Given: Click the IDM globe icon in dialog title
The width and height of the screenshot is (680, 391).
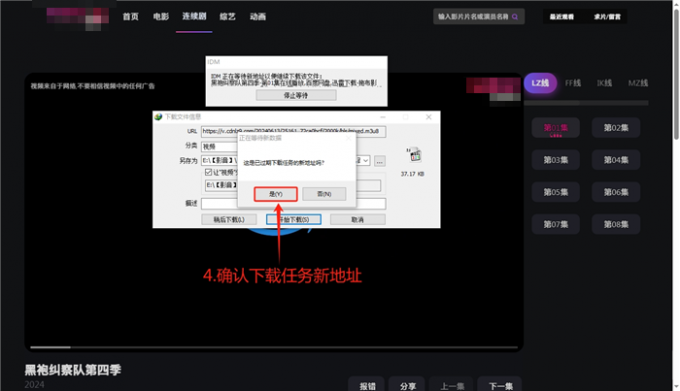Looking at the screenshot, I should coord(158,117).
